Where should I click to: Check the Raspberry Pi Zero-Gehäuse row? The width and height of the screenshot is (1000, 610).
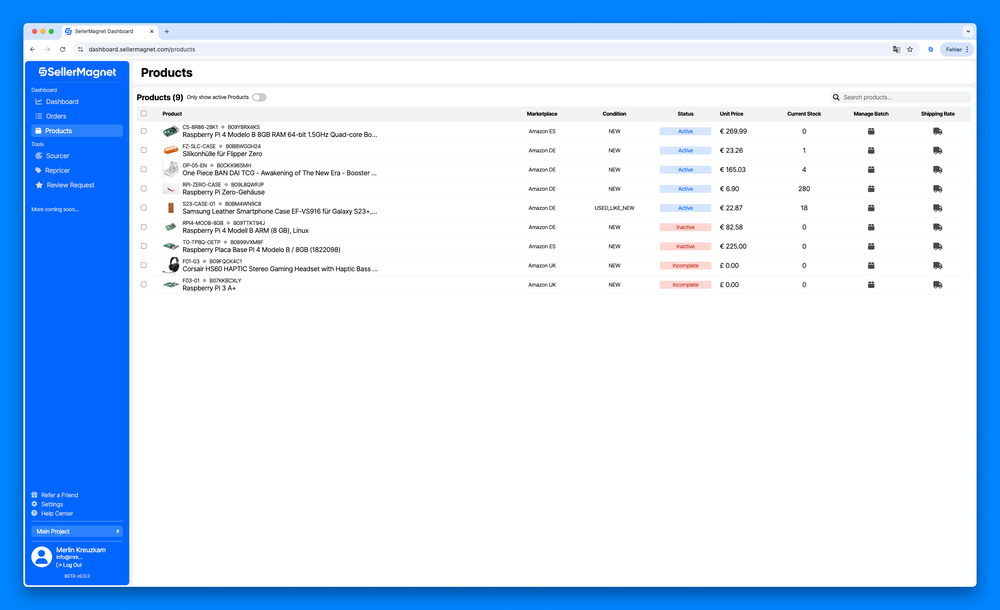143,189
